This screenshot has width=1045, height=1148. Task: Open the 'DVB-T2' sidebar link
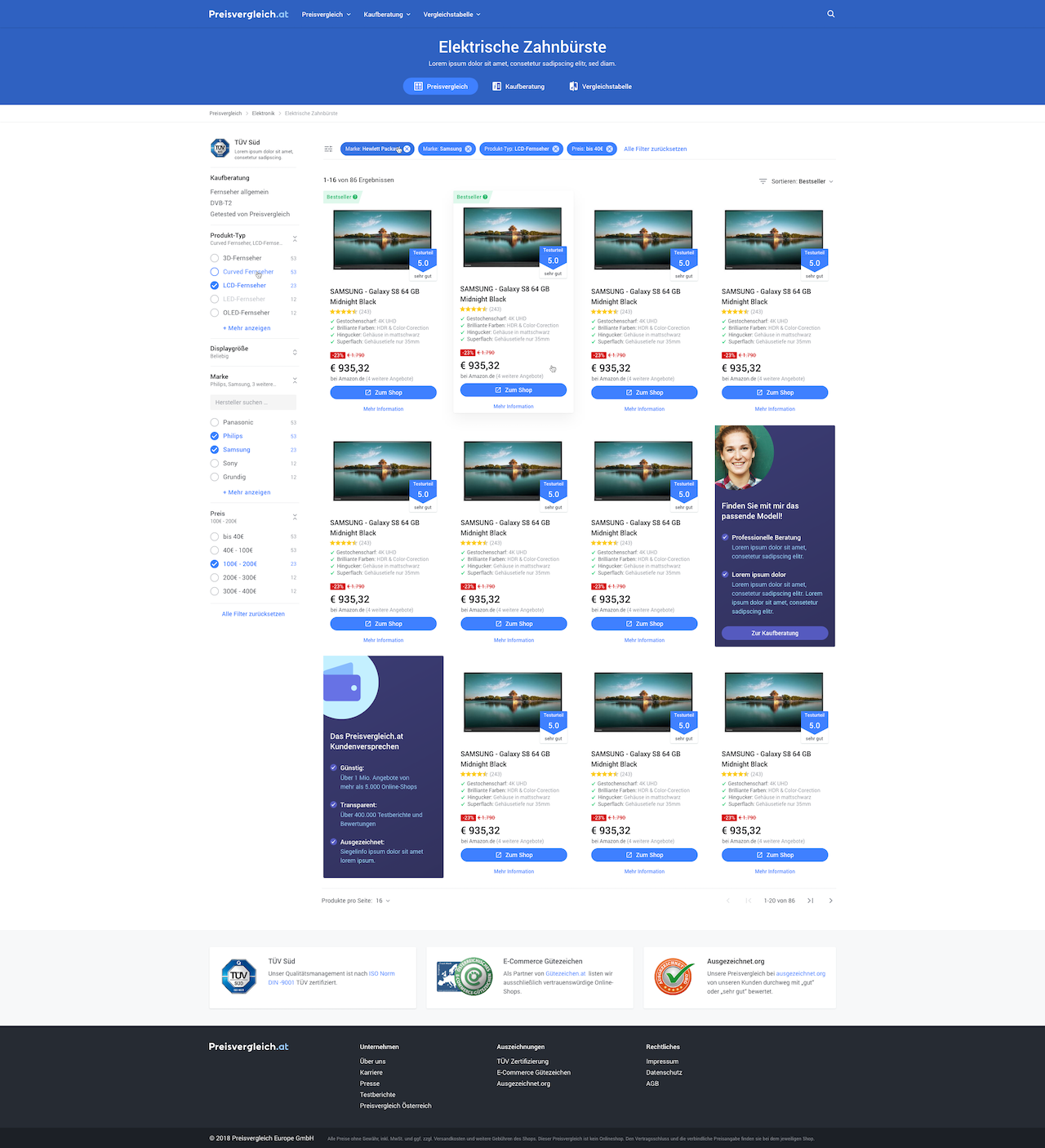click(x=221, y=203)
